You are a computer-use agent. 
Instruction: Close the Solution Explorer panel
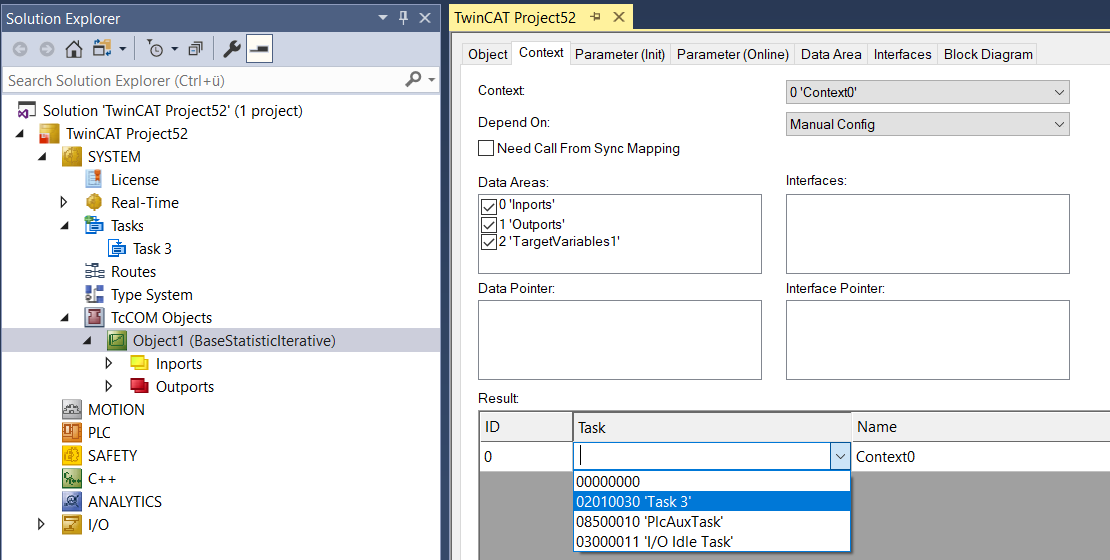click(x=425, y=18)
